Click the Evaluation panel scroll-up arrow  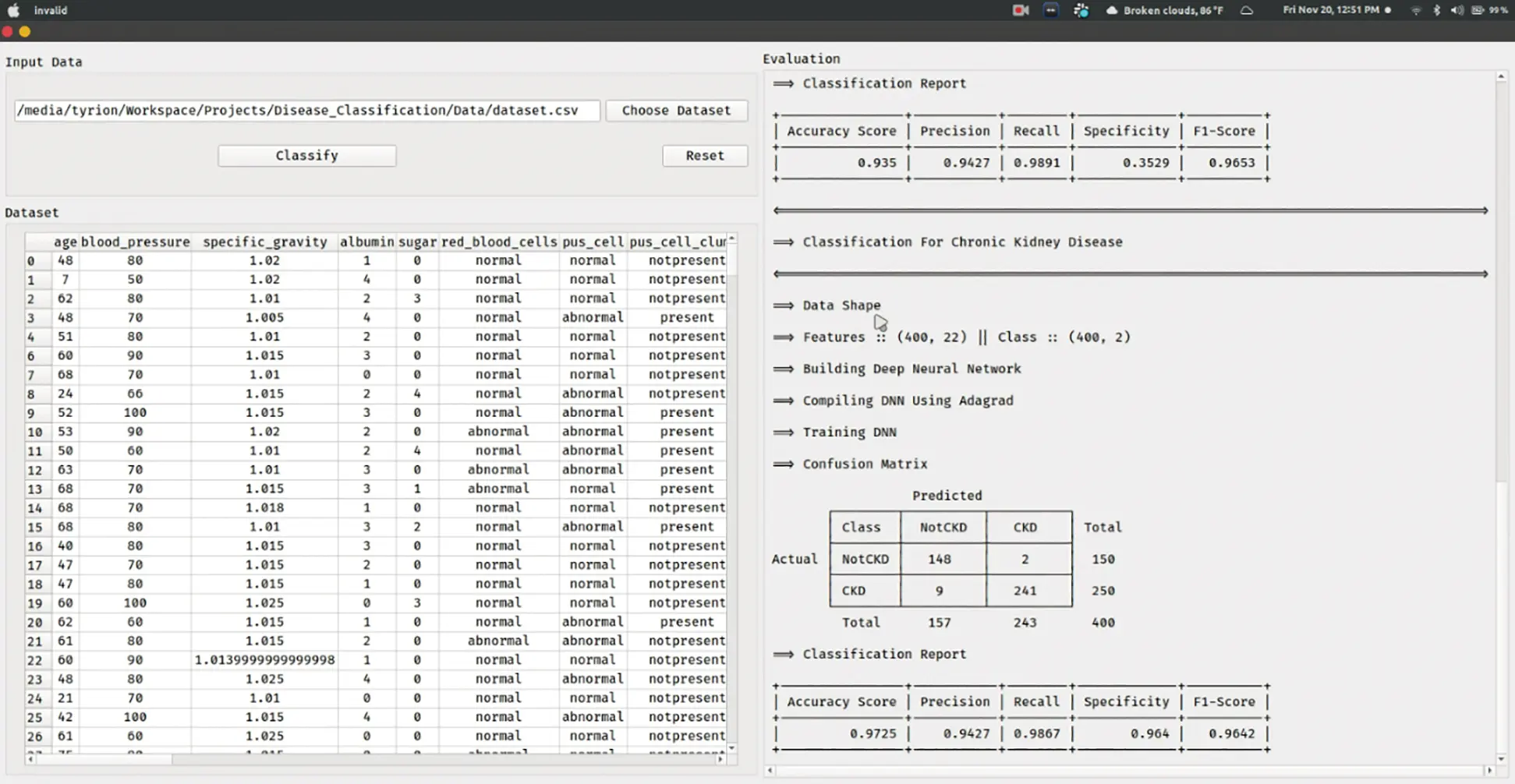pos(1501,76)
